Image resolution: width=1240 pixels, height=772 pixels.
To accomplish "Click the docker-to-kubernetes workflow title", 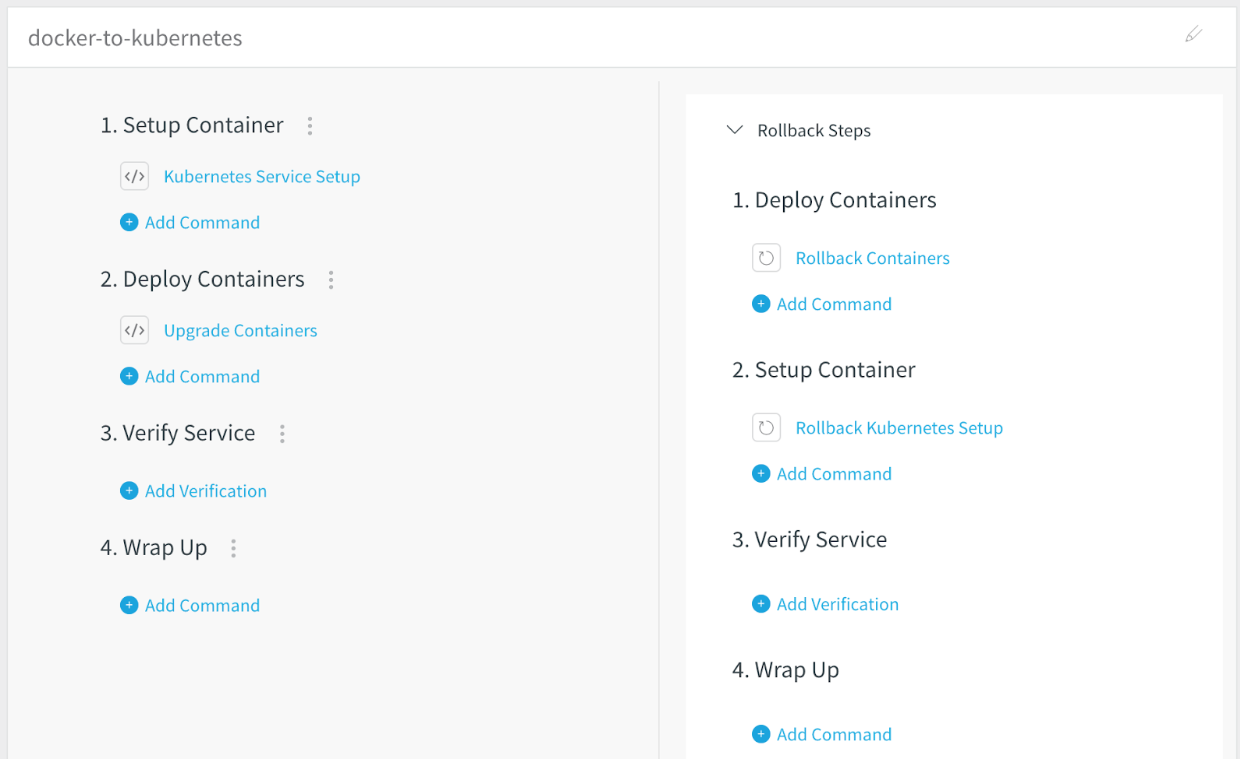I will point(135,39).
